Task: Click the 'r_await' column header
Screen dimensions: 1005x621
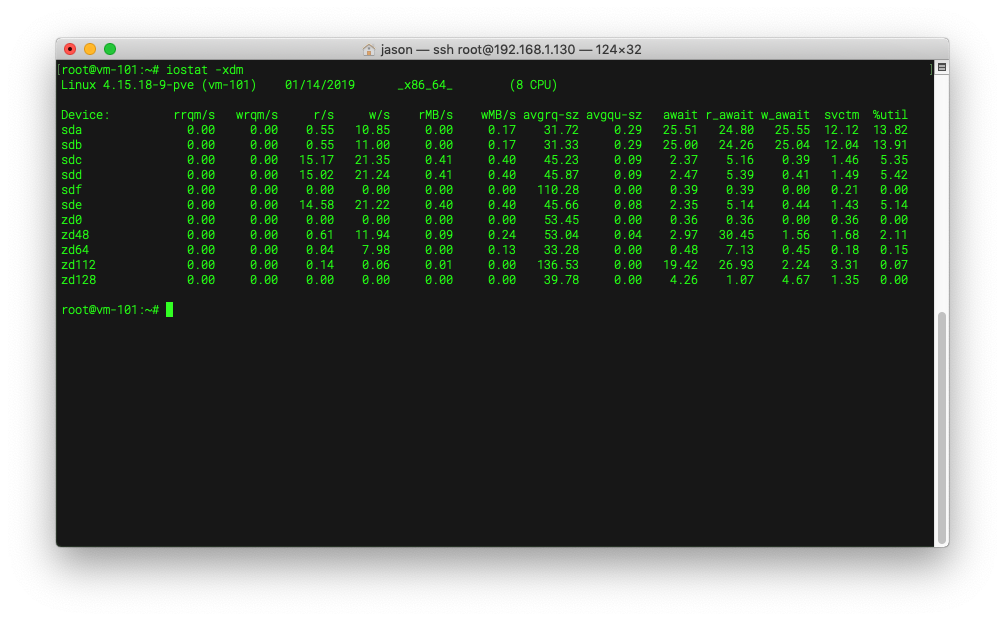Action: 730,115
